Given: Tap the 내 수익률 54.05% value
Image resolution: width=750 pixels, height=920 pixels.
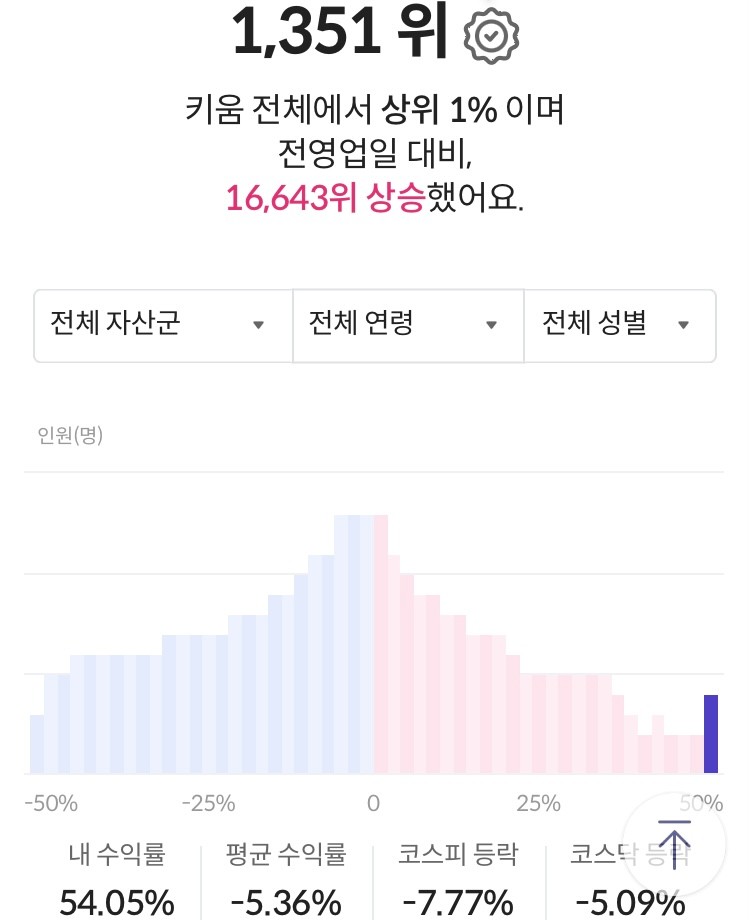Looking at the screenshot, I should coord(117,902).
